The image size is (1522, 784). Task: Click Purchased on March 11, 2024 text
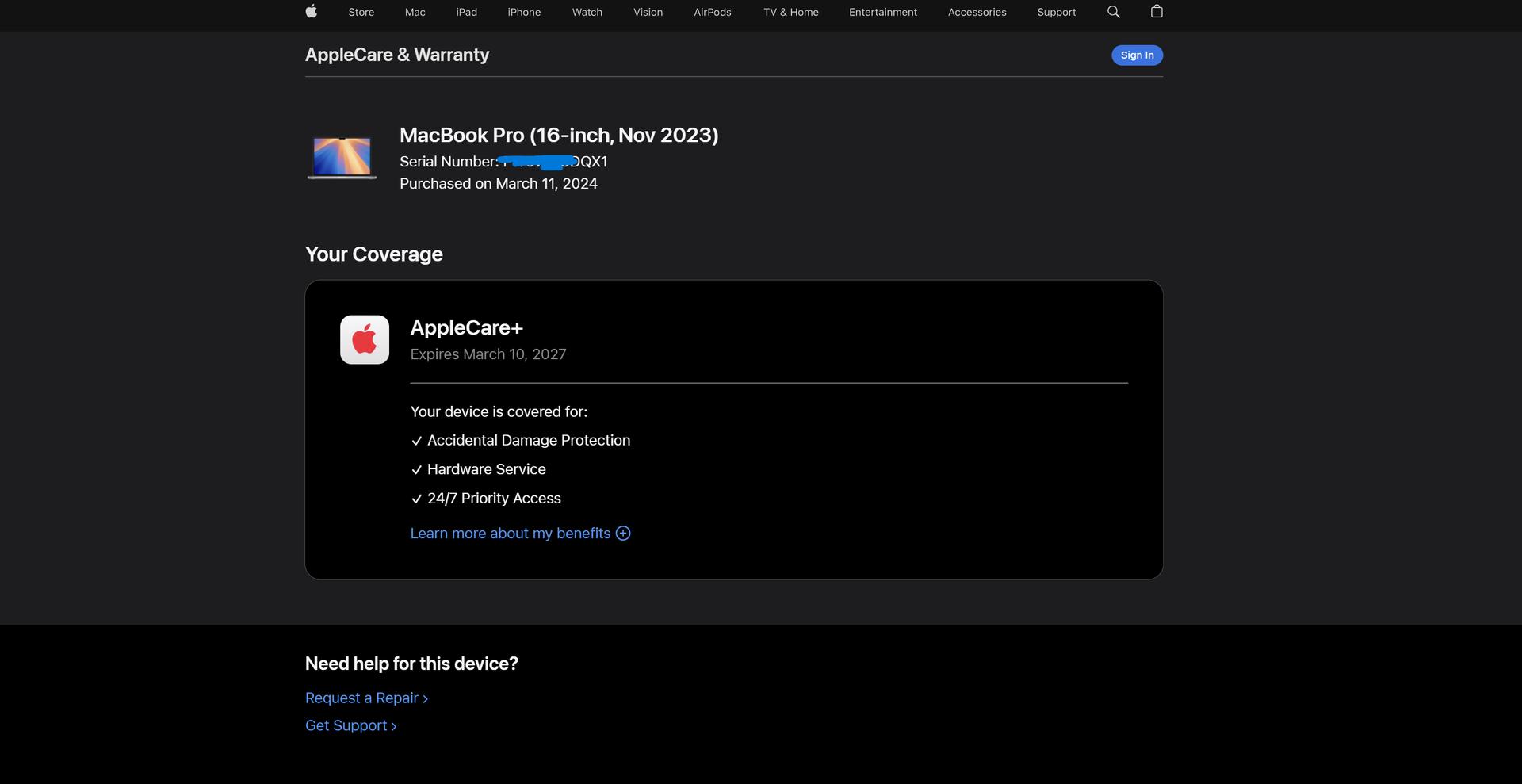[x=499, y=184]
